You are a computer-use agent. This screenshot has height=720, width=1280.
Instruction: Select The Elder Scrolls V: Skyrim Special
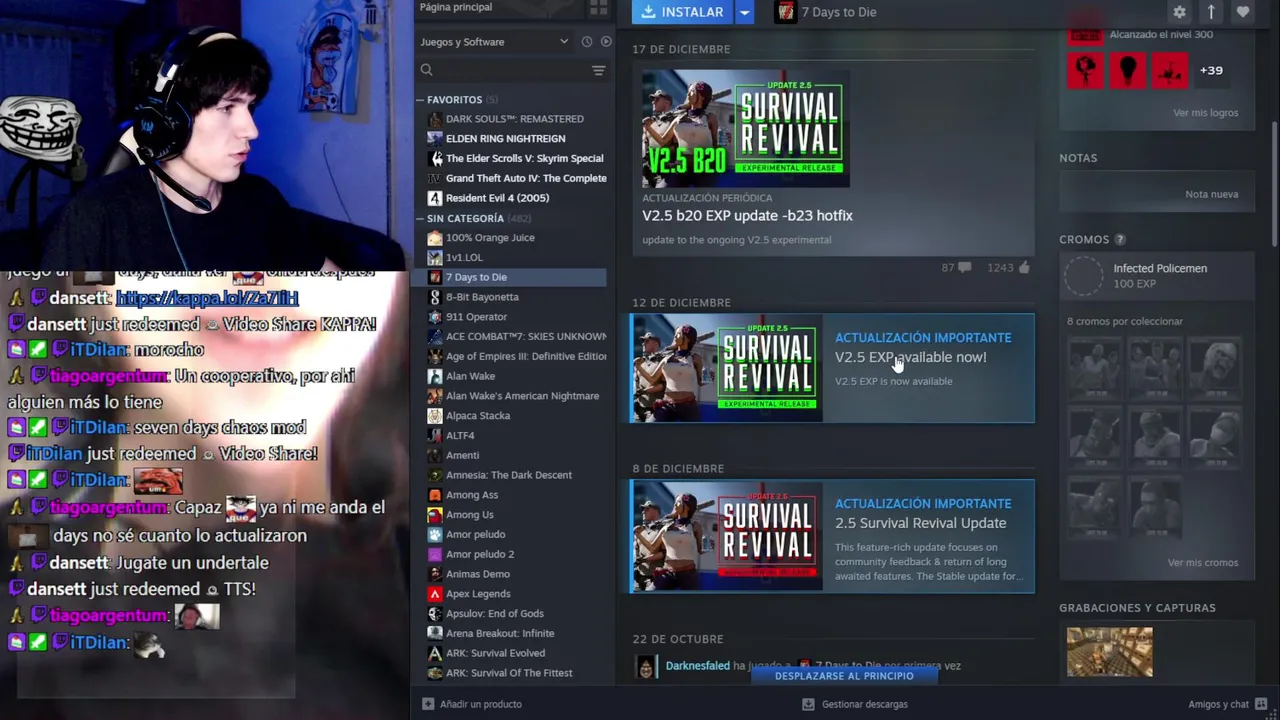[x=524, y=159]
